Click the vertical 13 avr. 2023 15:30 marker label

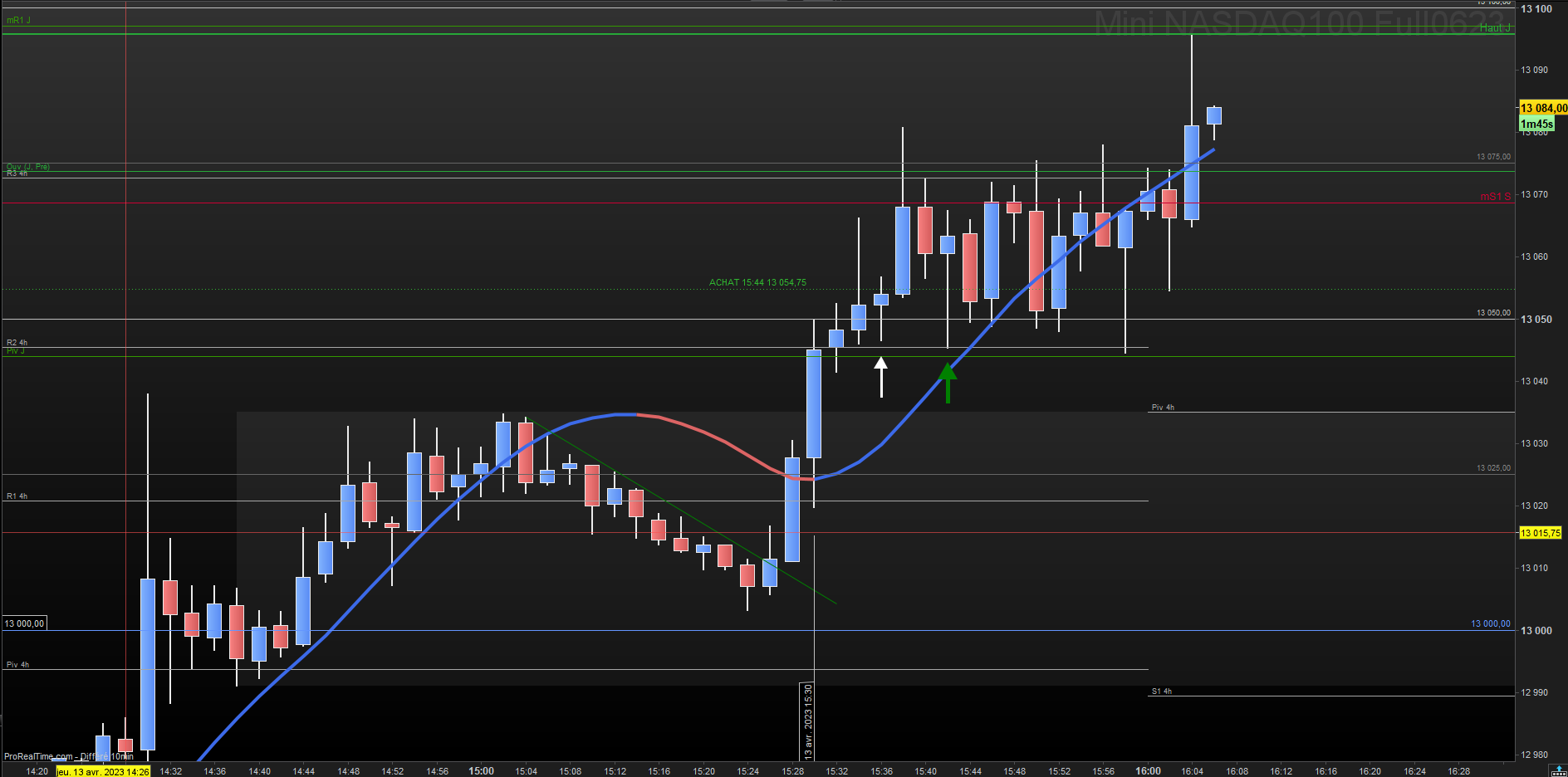808,721
